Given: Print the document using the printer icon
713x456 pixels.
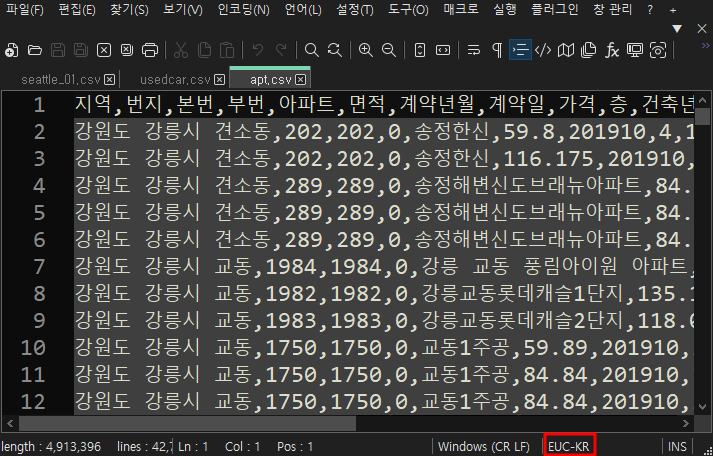Looking at the screenshot, I should coord(150,50).
